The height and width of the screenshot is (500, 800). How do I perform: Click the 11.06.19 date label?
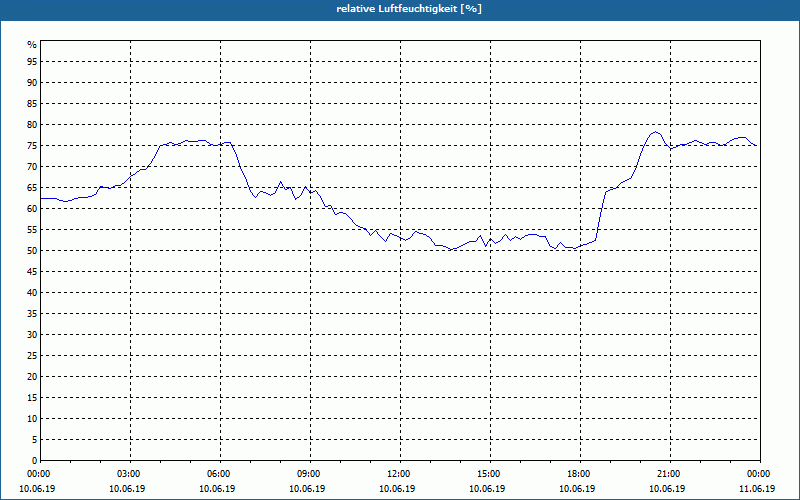tap(757, 489)
